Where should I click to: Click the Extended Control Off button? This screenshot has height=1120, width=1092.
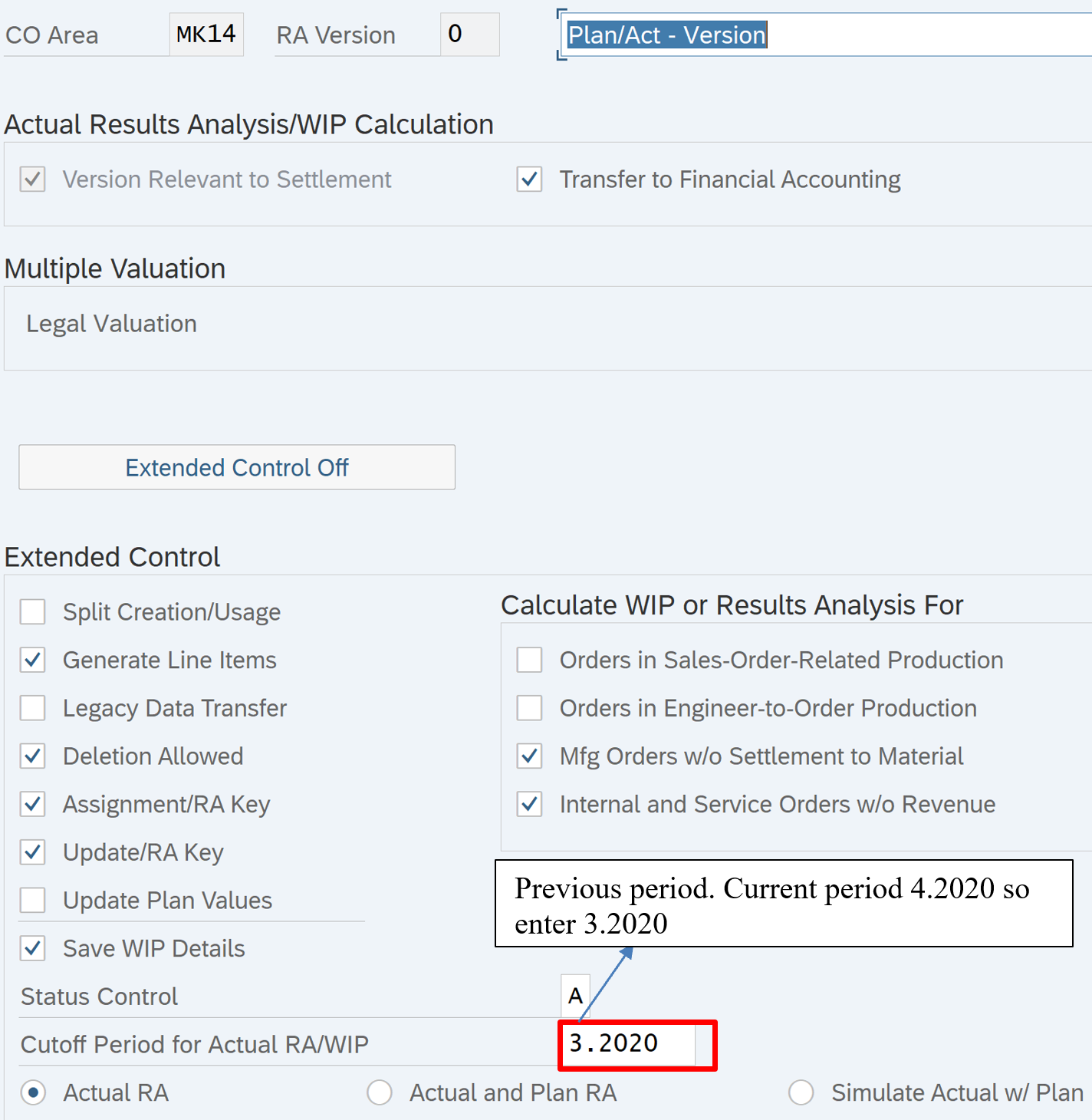pyautogui.click(x=236, y=467)
